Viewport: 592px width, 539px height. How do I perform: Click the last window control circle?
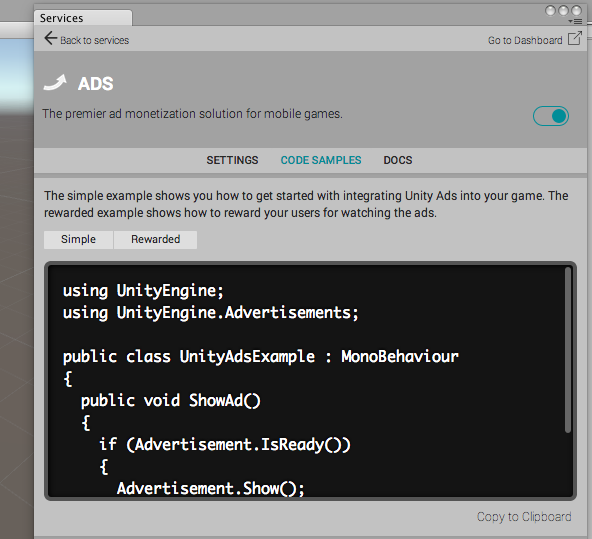click(x=576, y=11)
